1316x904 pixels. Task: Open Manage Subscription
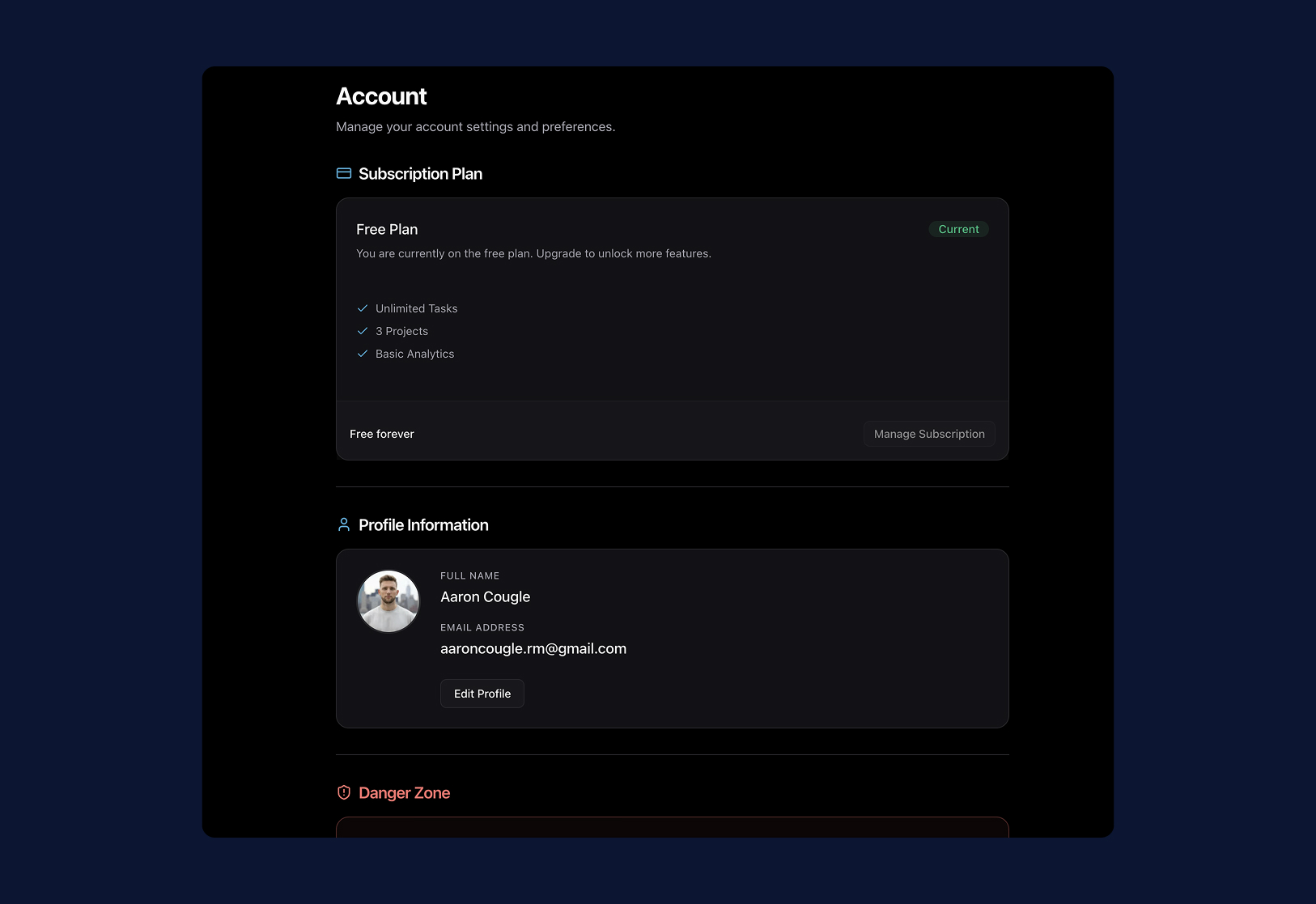point(929,434)
